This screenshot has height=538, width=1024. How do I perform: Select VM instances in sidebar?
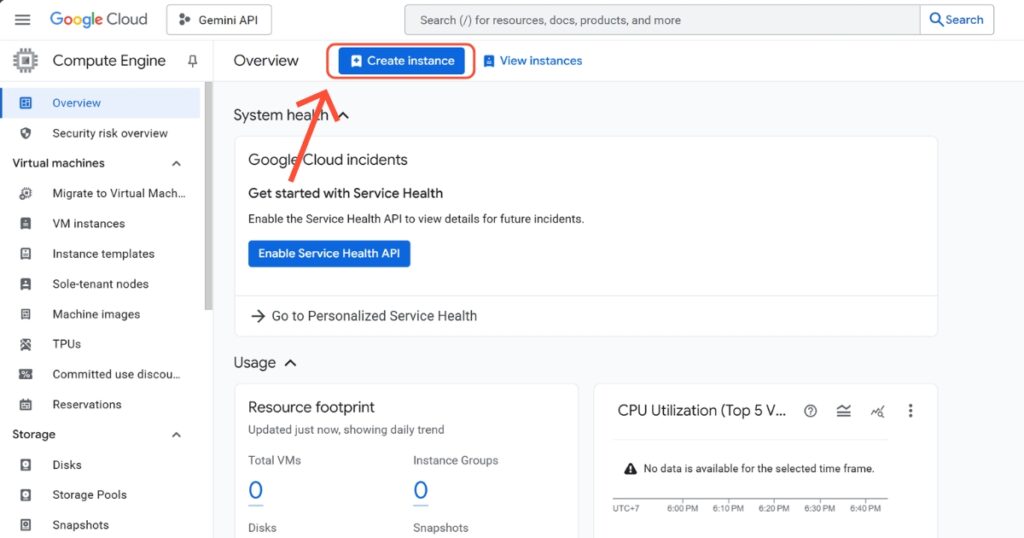pos(88,224)
